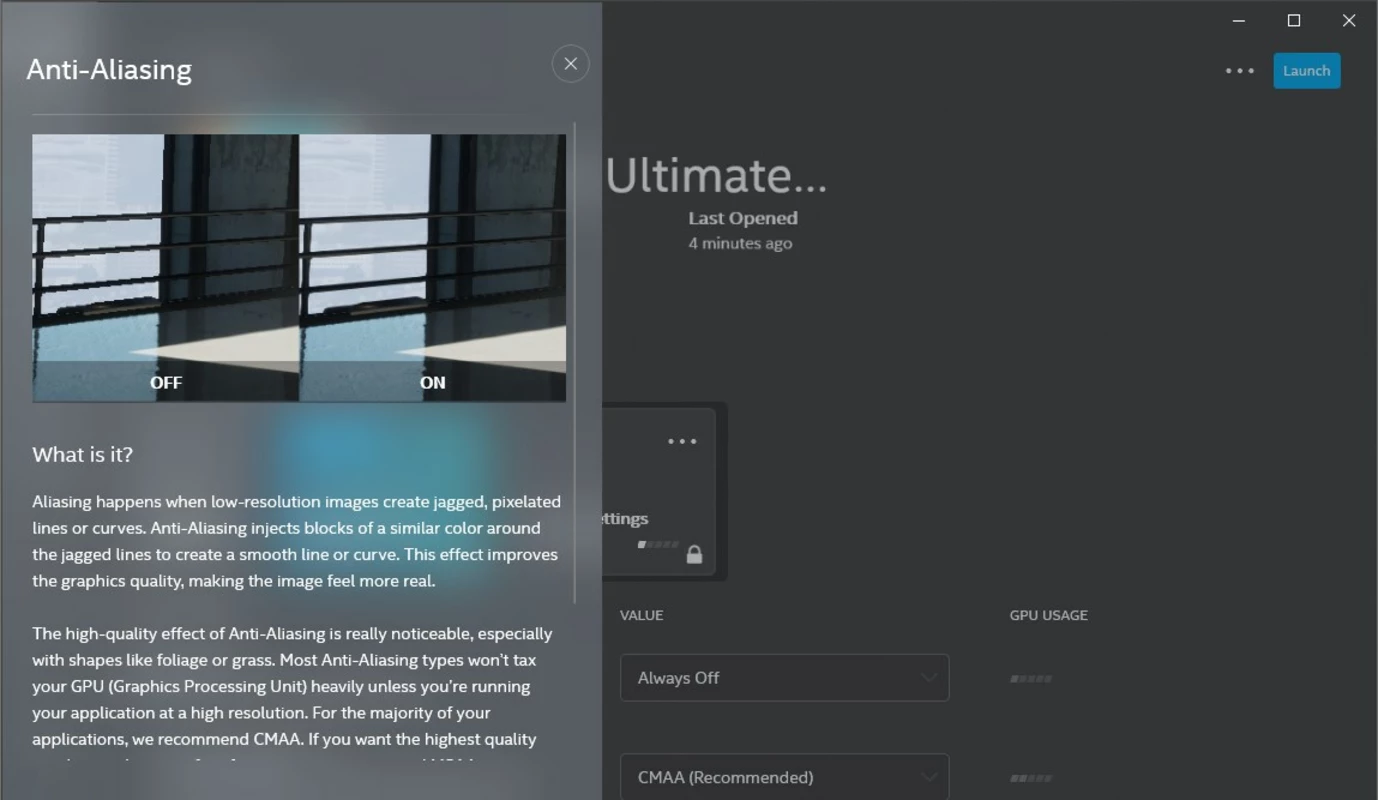1378x800 pixels.
Task: Click the GPU usage meter beside Always Off
Action: tap(1030, 679)
